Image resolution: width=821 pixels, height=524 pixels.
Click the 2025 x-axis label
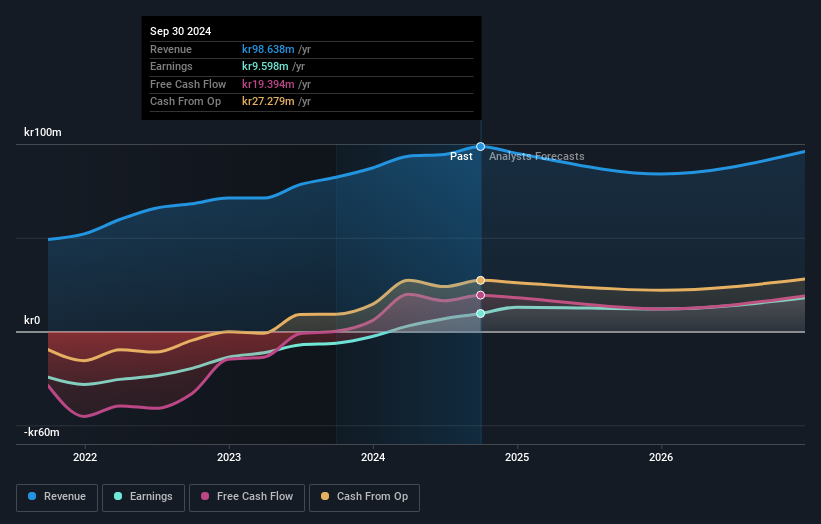pyautogui.click(x=517, y=457)
